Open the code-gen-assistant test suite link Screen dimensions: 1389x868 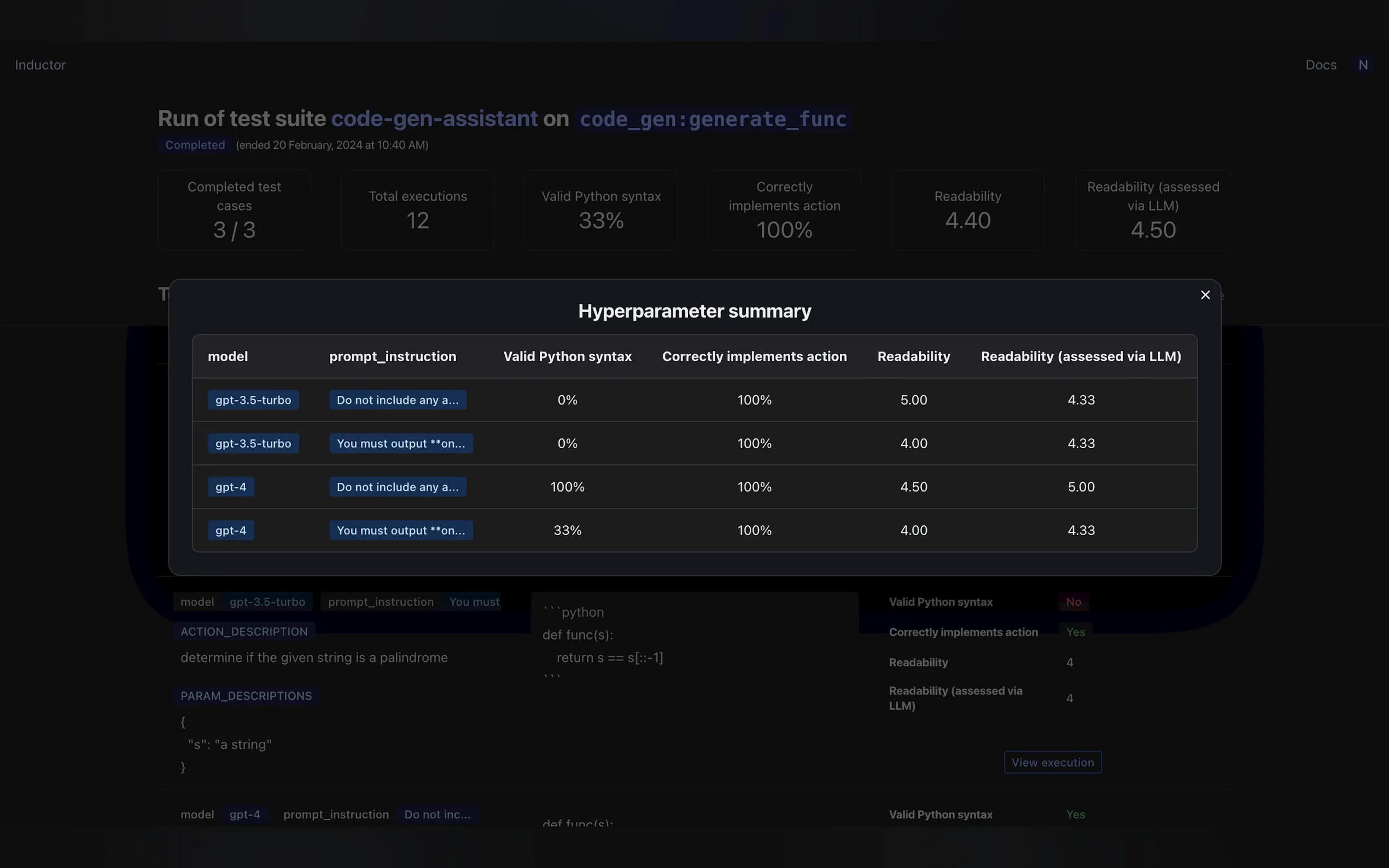434,119
